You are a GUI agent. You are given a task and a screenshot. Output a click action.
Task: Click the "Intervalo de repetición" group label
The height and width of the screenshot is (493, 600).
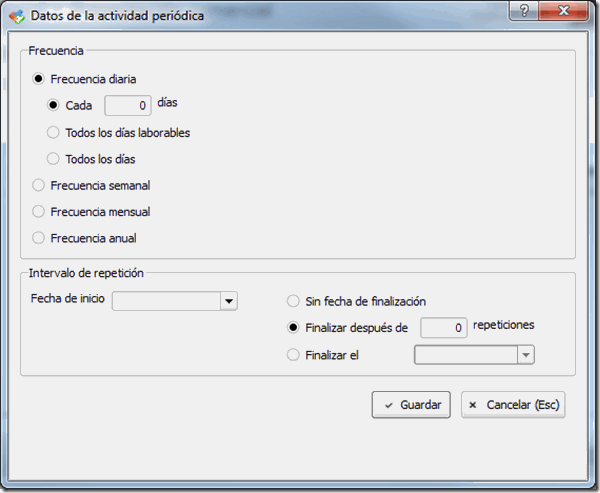pos(86,273)
